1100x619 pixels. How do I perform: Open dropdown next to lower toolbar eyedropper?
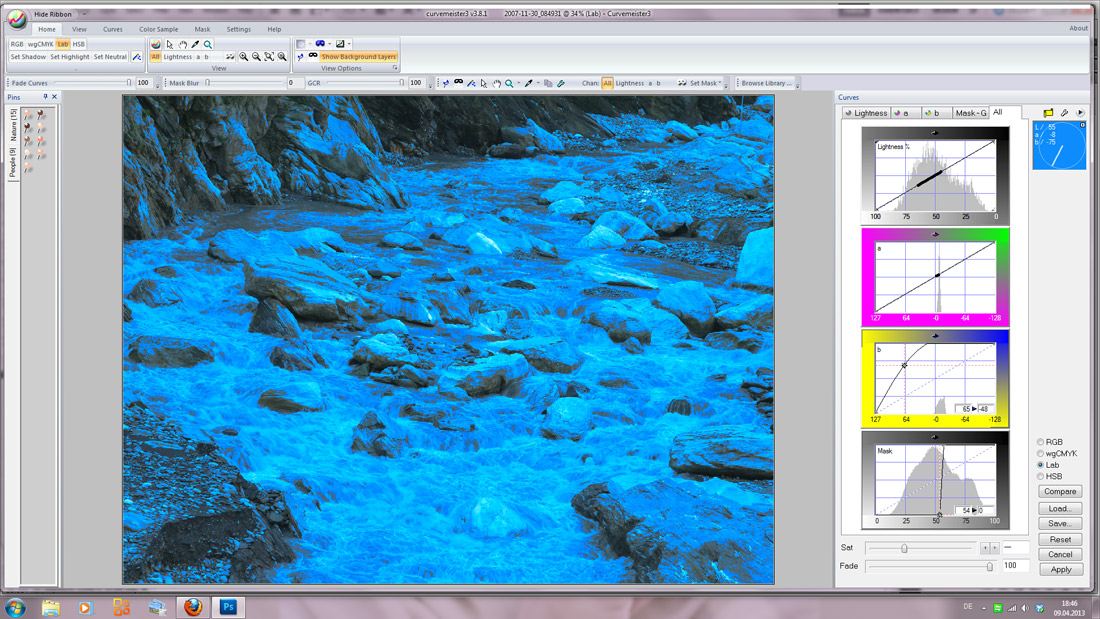(x=538, y=83)
